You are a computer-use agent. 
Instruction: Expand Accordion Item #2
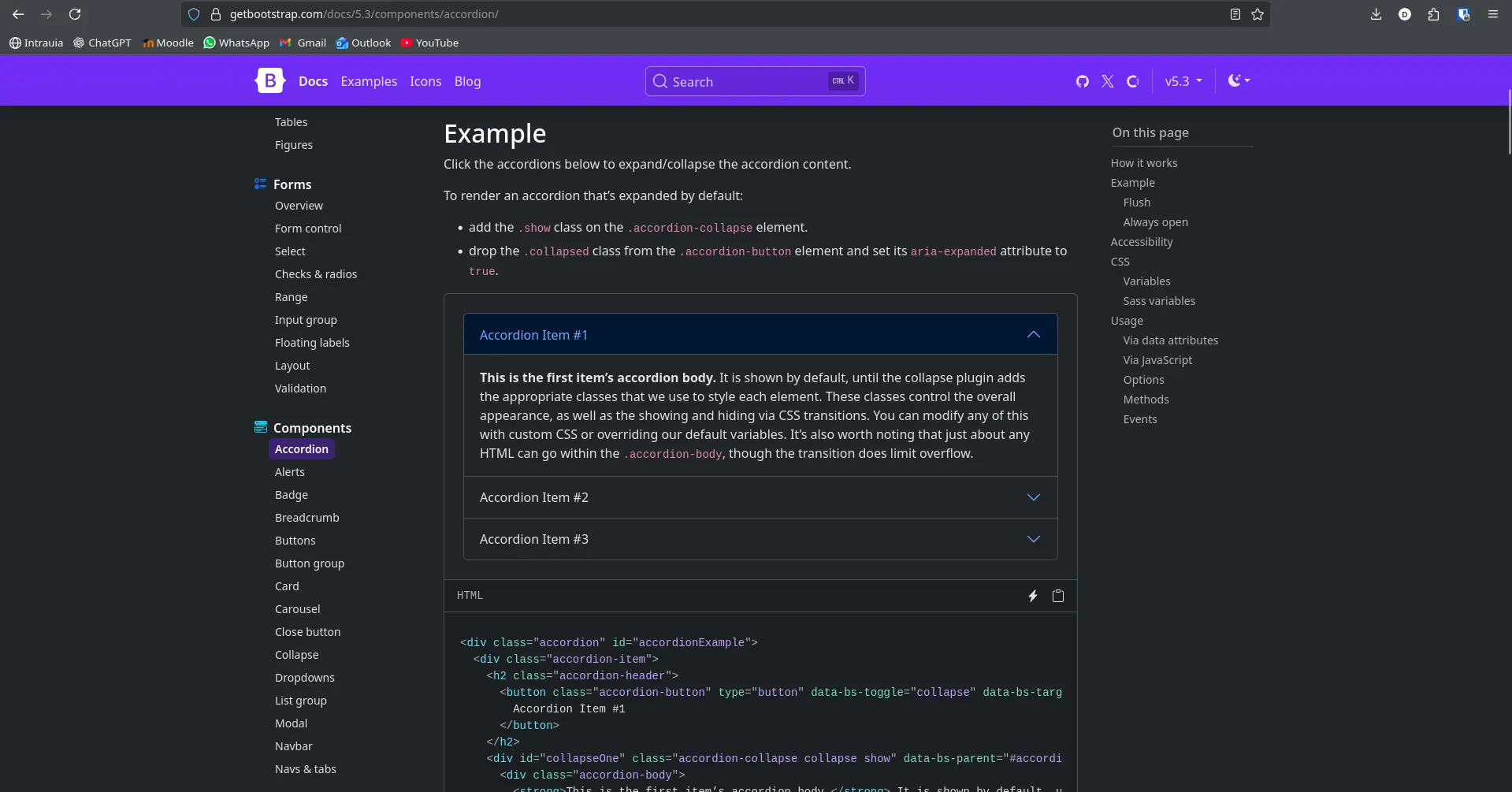click(x=759, y=497)
